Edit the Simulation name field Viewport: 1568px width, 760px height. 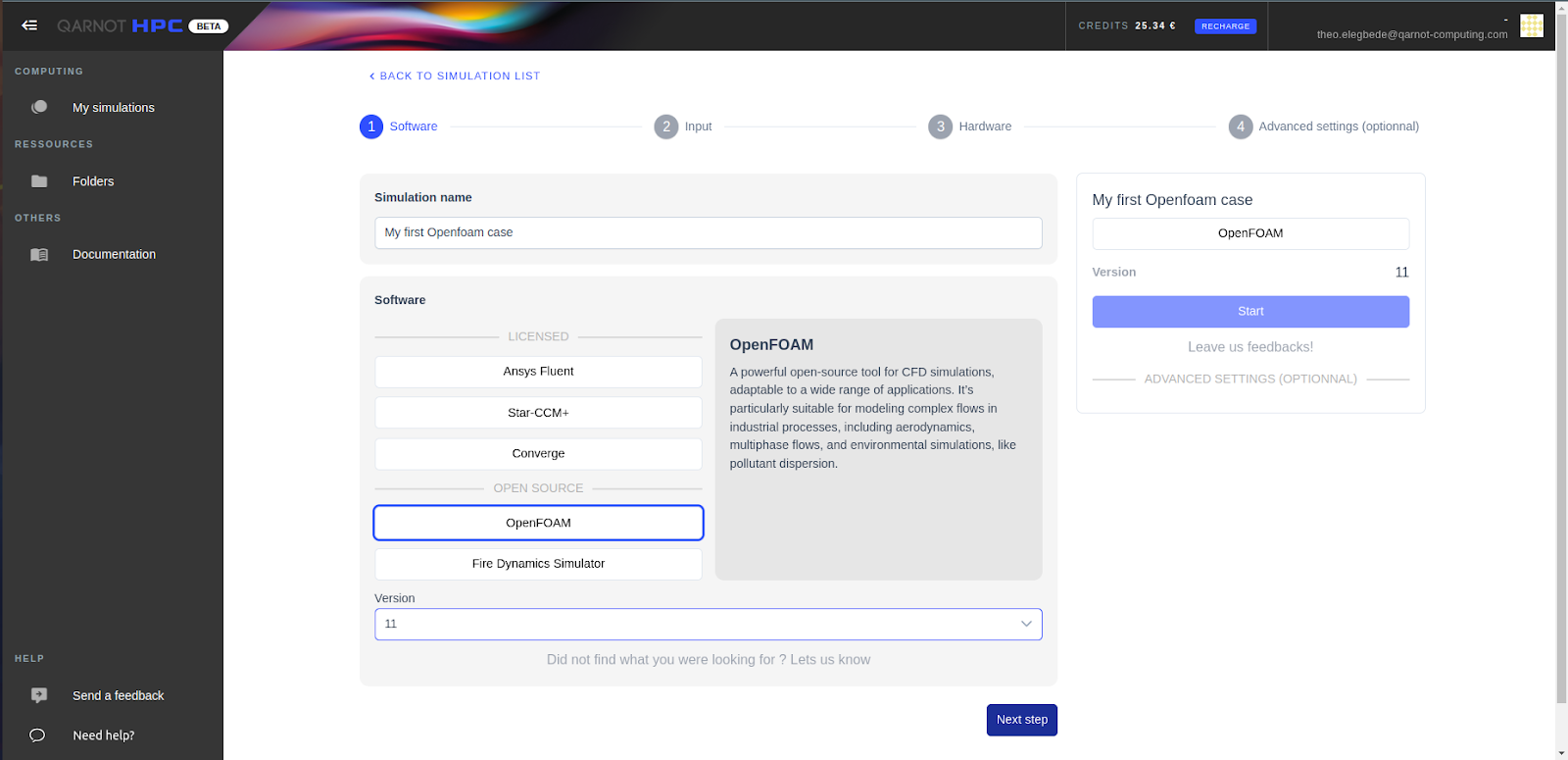click(708, 232)
